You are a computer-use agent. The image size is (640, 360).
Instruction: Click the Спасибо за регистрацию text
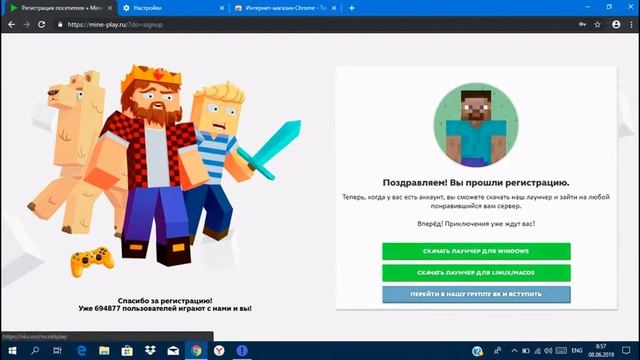pyautogui.click(x=165, y=301)
